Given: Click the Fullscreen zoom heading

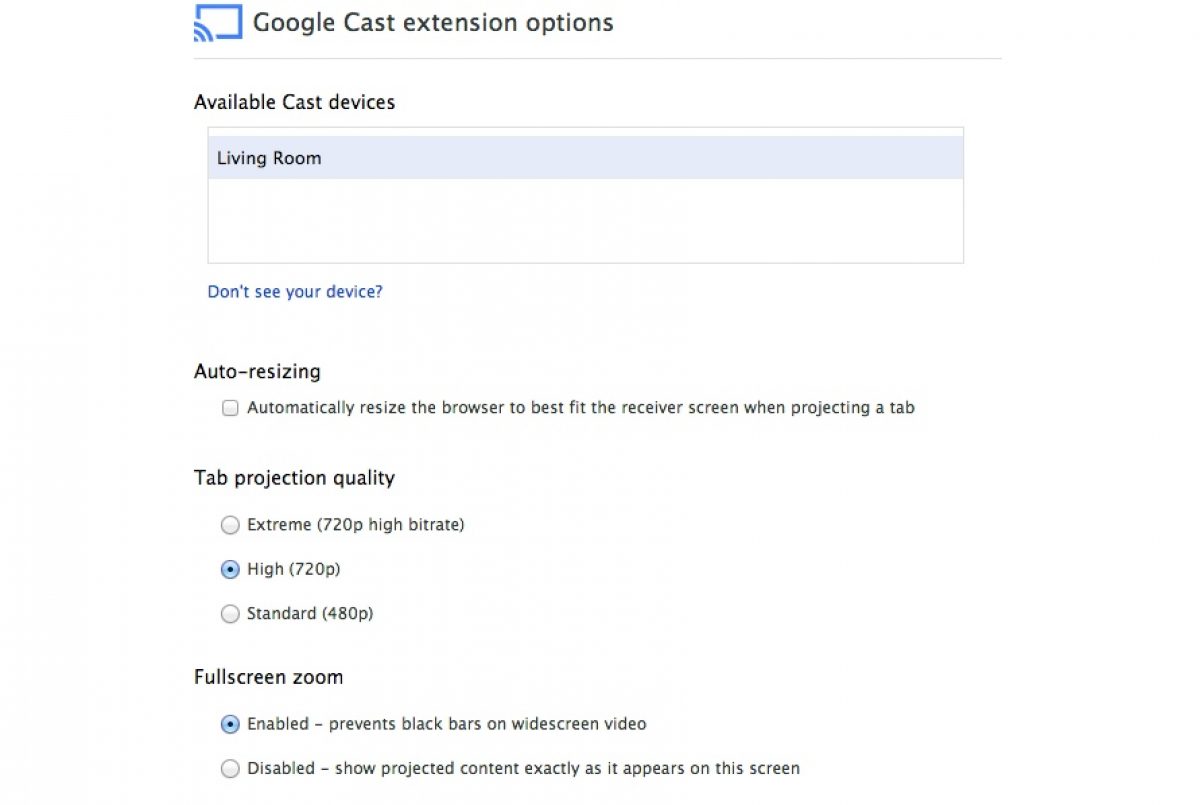Looking at the screenshot, I should pos(268,677).
